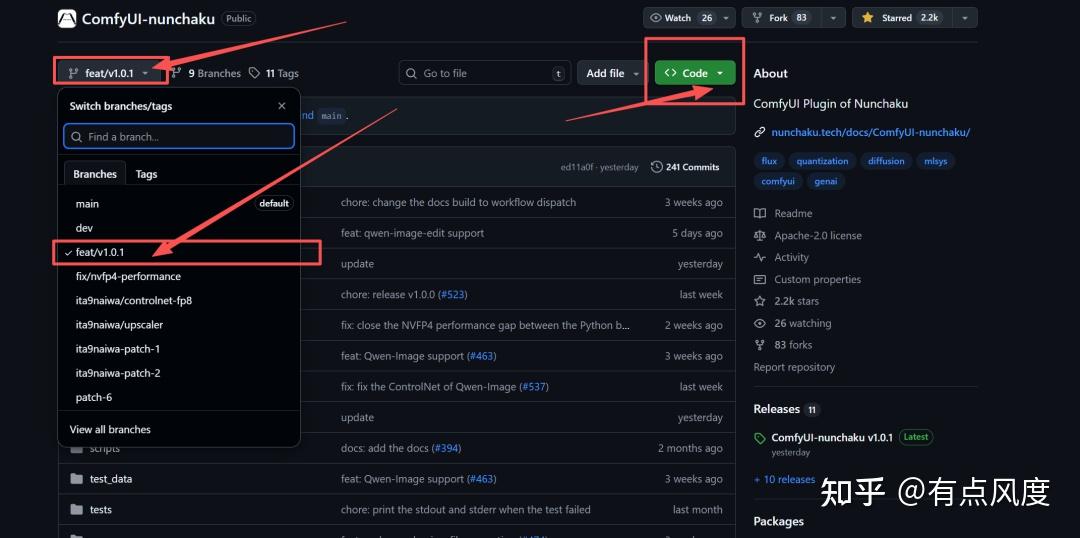Viewport: 1080px width, 538px height.
Task: Open commit 'chore: change the docs build to workflow dispatch'
Action: pyautogui.click(x=458, y=203)
